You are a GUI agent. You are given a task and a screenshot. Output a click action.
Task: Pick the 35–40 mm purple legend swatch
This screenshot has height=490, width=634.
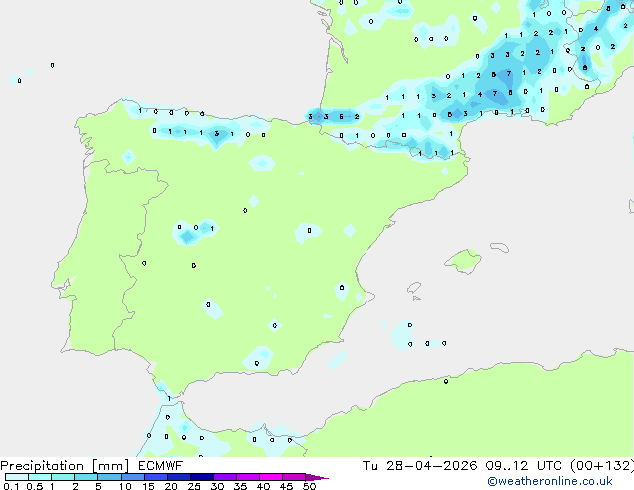[248, 477]
